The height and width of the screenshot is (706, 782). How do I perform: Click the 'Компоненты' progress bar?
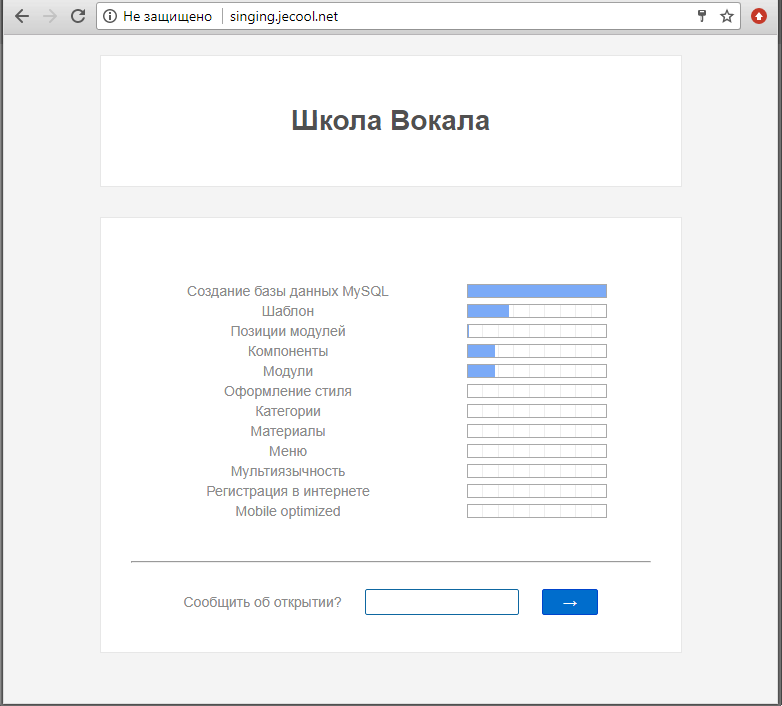click(x=537, y=351)
